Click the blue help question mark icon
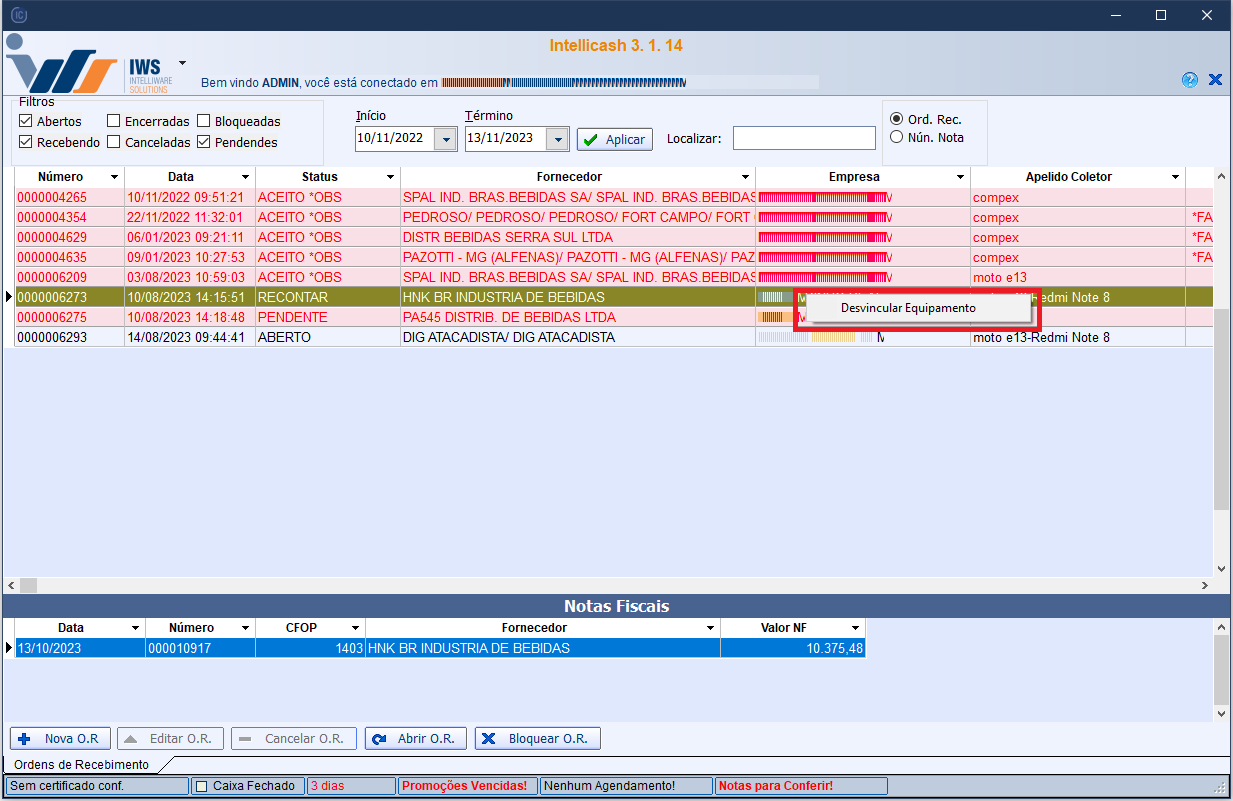This screenshot has width=1233, height=801. 1189,80
